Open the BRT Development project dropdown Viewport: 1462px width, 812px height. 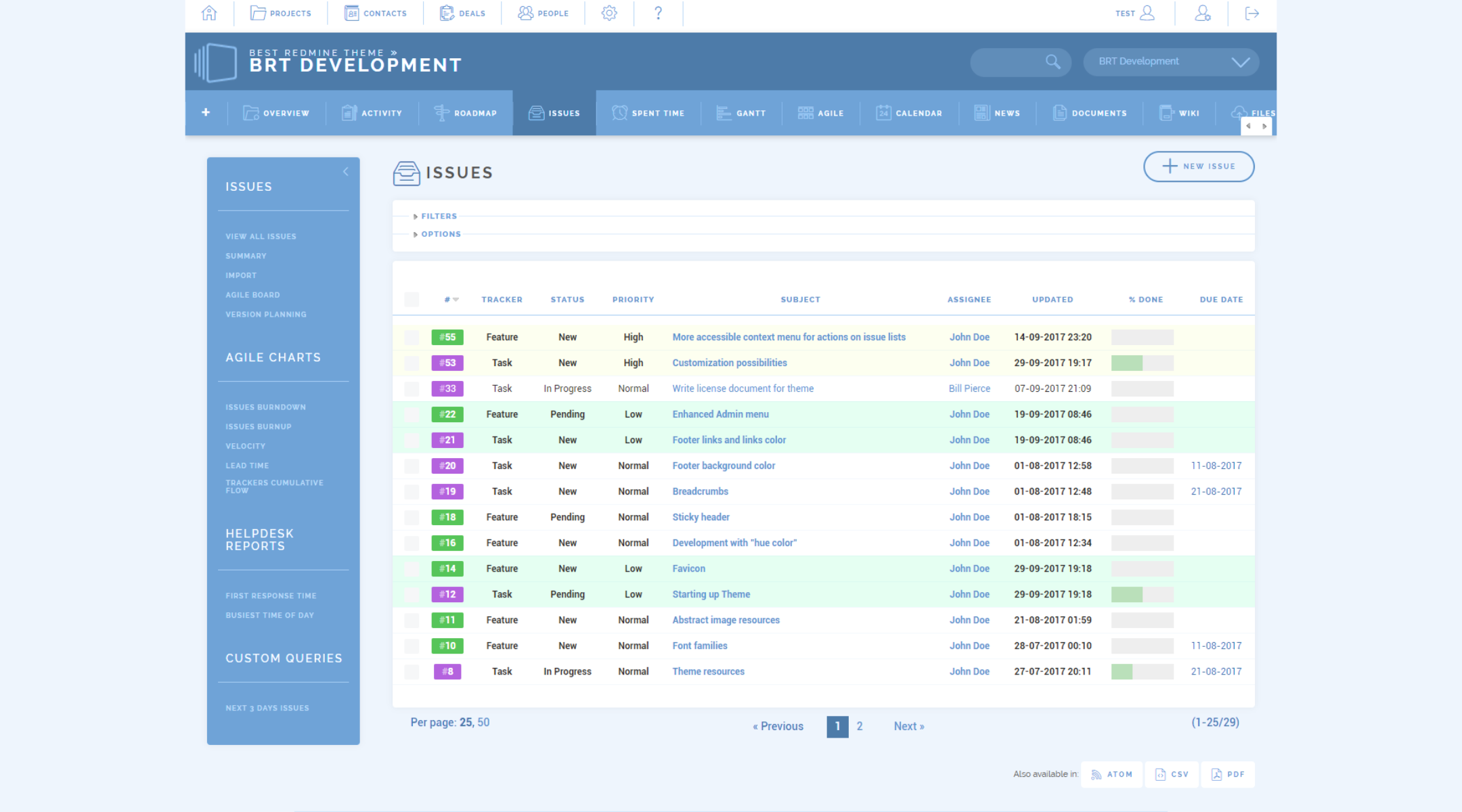[x=1171, y=62]
